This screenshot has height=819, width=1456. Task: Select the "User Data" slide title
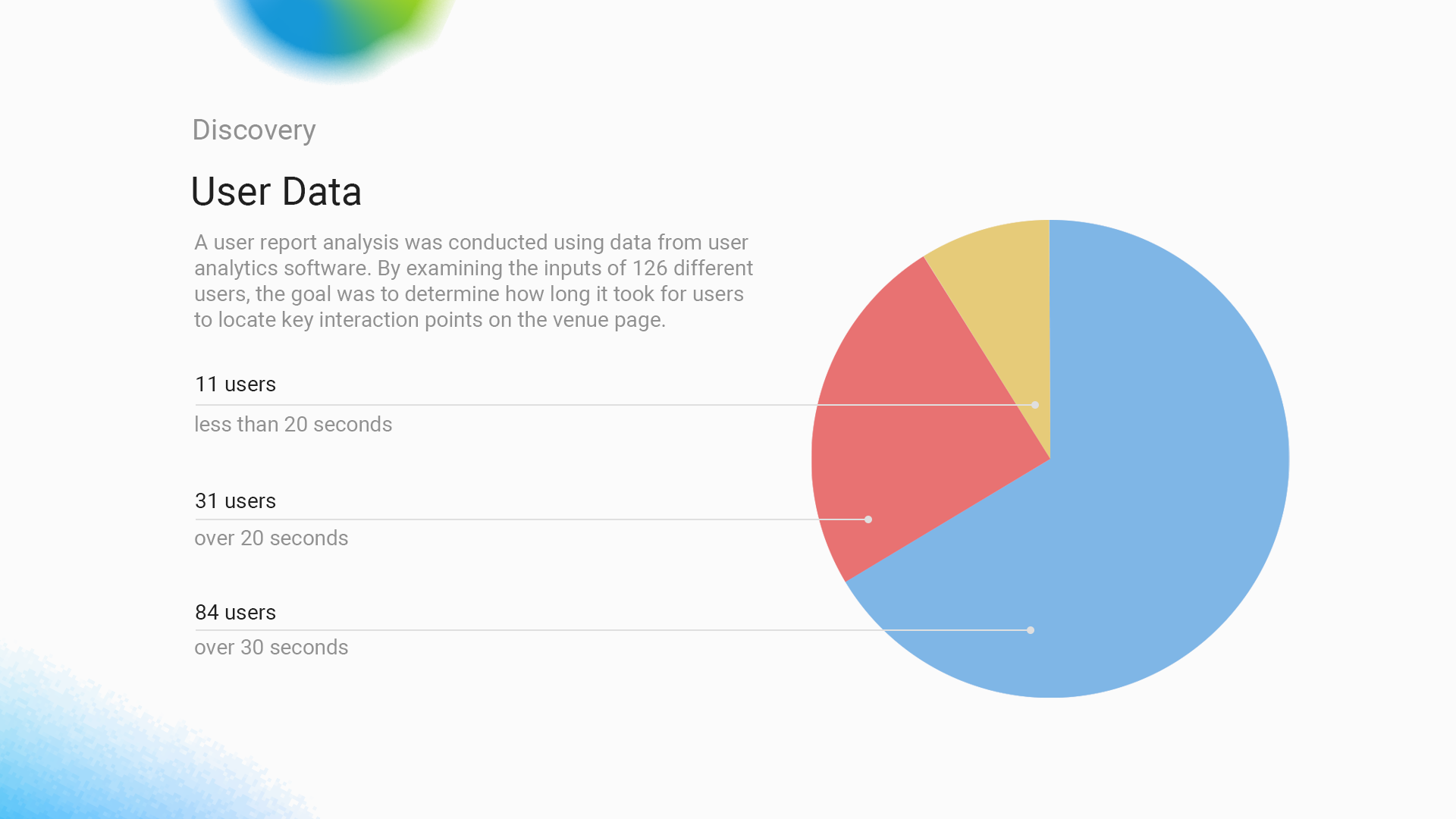(276, 191)
